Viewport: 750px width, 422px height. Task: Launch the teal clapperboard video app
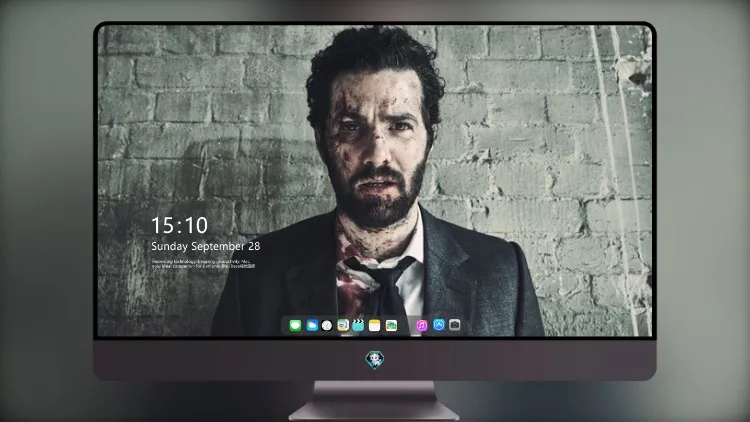358,326
